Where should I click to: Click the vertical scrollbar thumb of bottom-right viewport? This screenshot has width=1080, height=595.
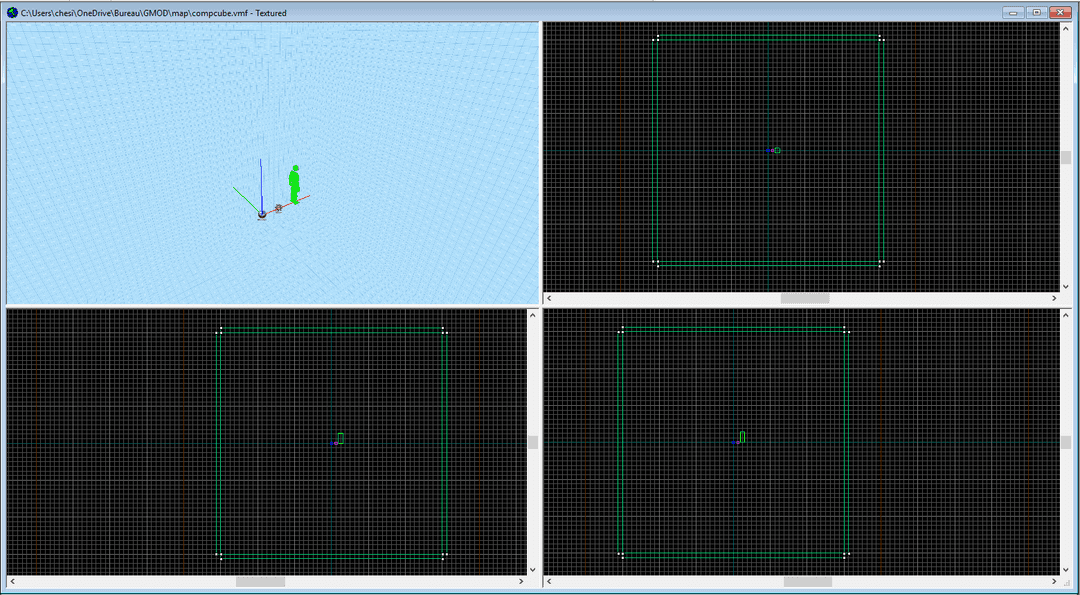1066,442
